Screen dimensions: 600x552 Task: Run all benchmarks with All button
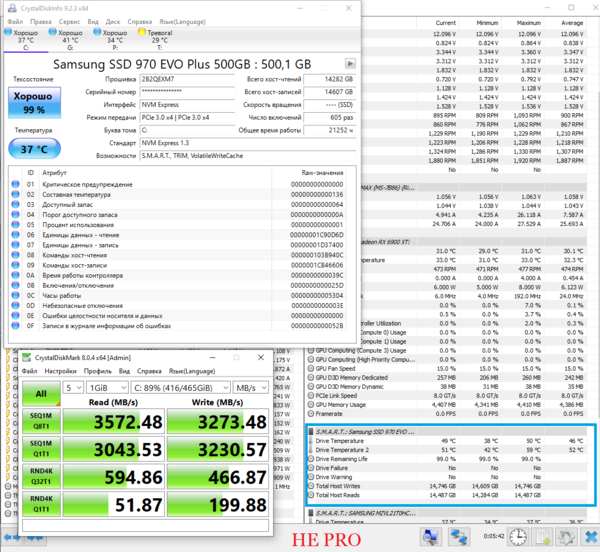coord(41,394)
